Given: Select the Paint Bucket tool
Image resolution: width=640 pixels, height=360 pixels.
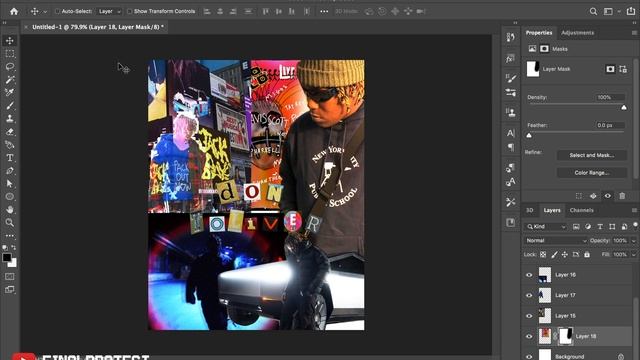Looking at the screenshot, I should pos(10,145).
